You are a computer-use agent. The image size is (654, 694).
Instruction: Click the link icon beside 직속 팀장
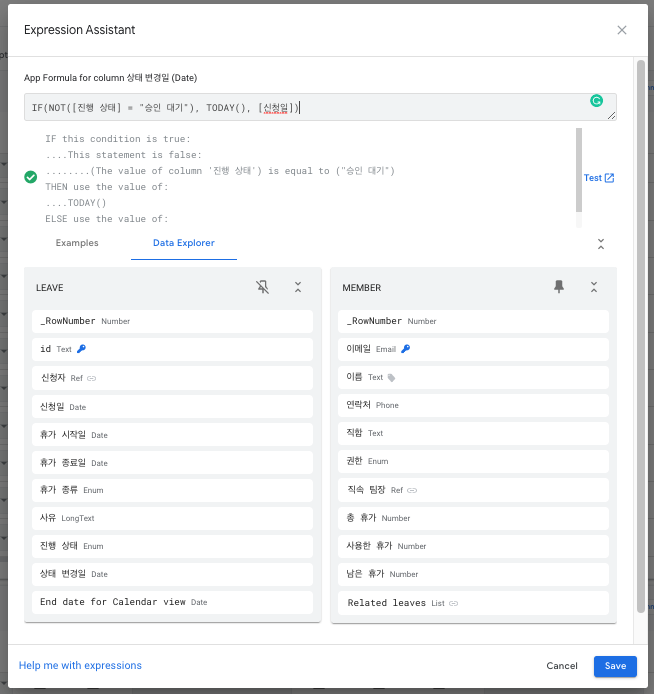pos(412,490)
